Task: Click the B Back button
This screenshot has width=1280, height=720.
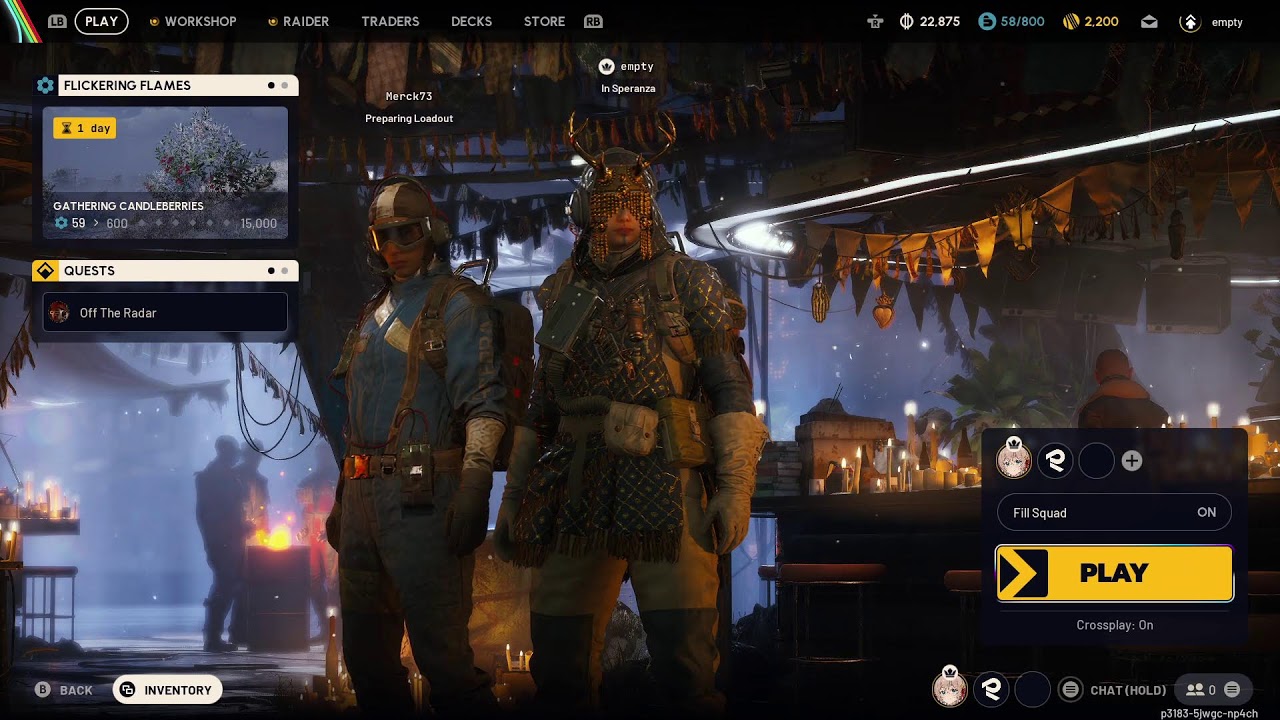Action: click(x=63, y=690)
